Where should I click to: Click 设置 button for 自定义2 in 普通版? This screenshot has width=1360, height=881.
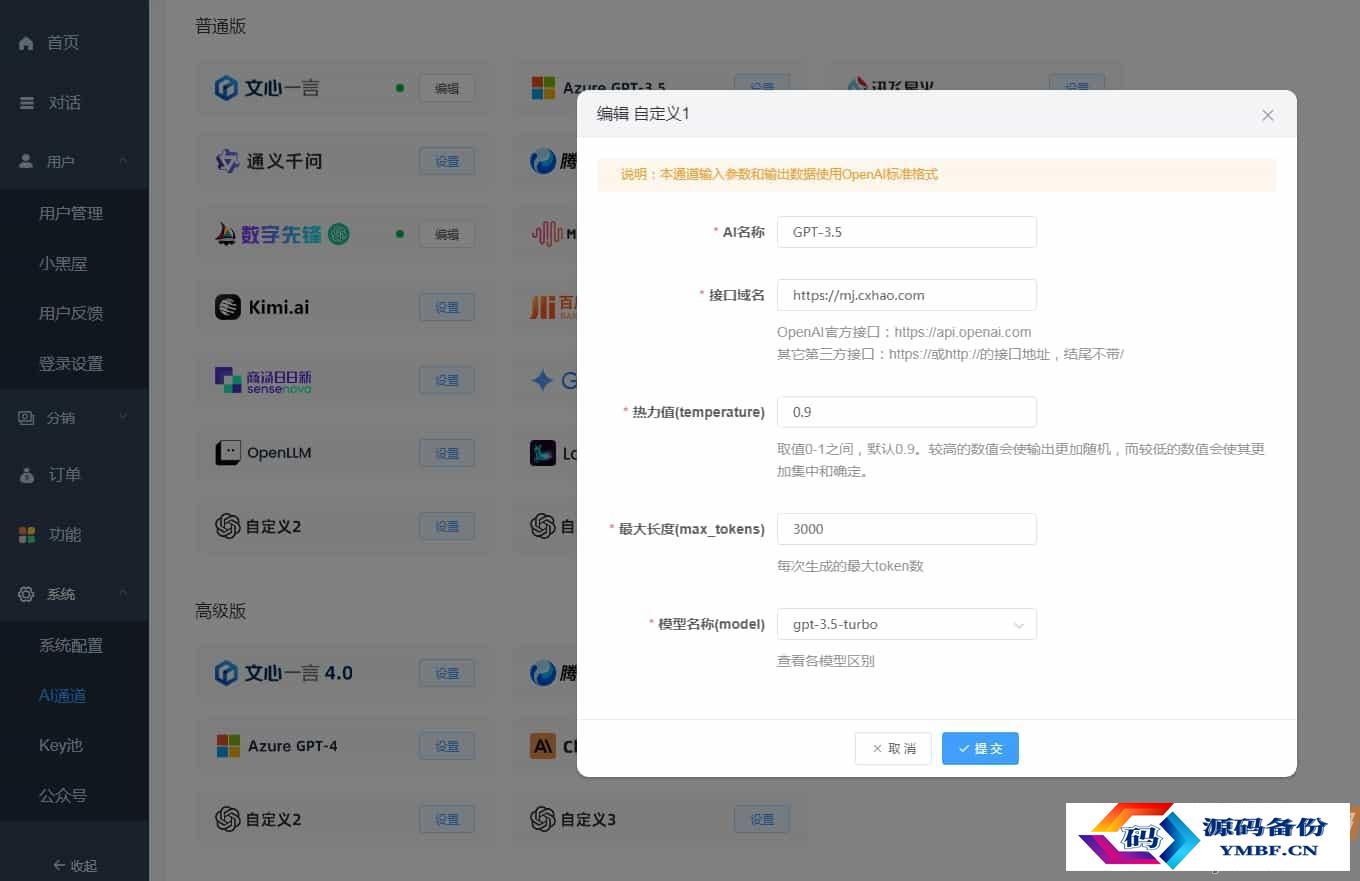pos(447,526)
